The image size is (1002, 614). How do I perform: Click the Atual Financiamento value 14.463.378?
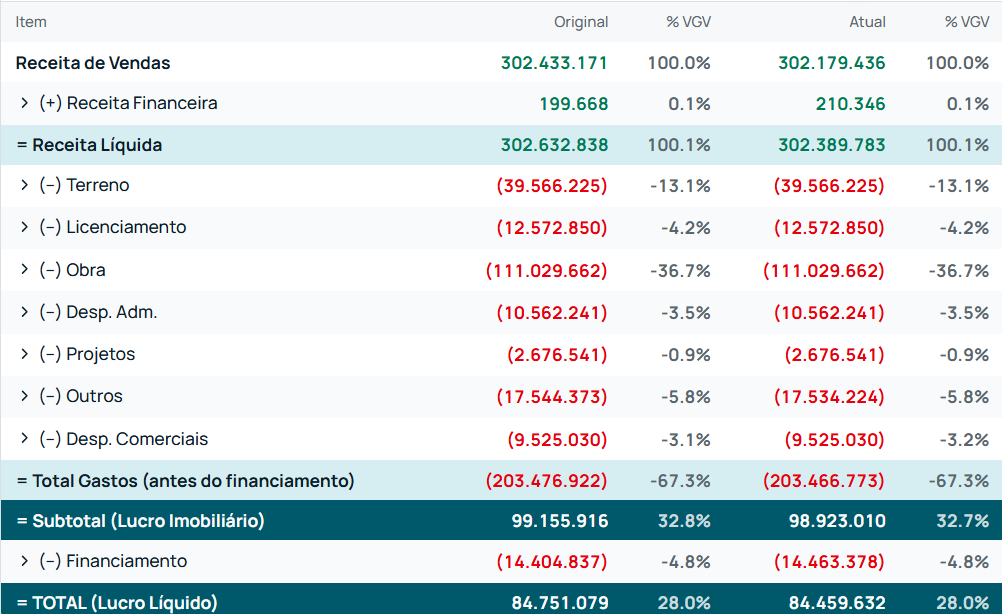[x=829, y=562]
